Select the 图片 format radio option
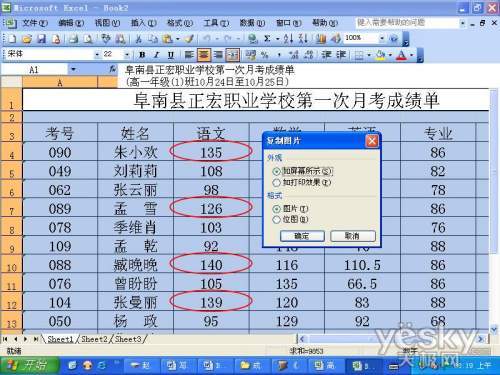This screenshot has width=500, height=375. [x=276, y=209]
